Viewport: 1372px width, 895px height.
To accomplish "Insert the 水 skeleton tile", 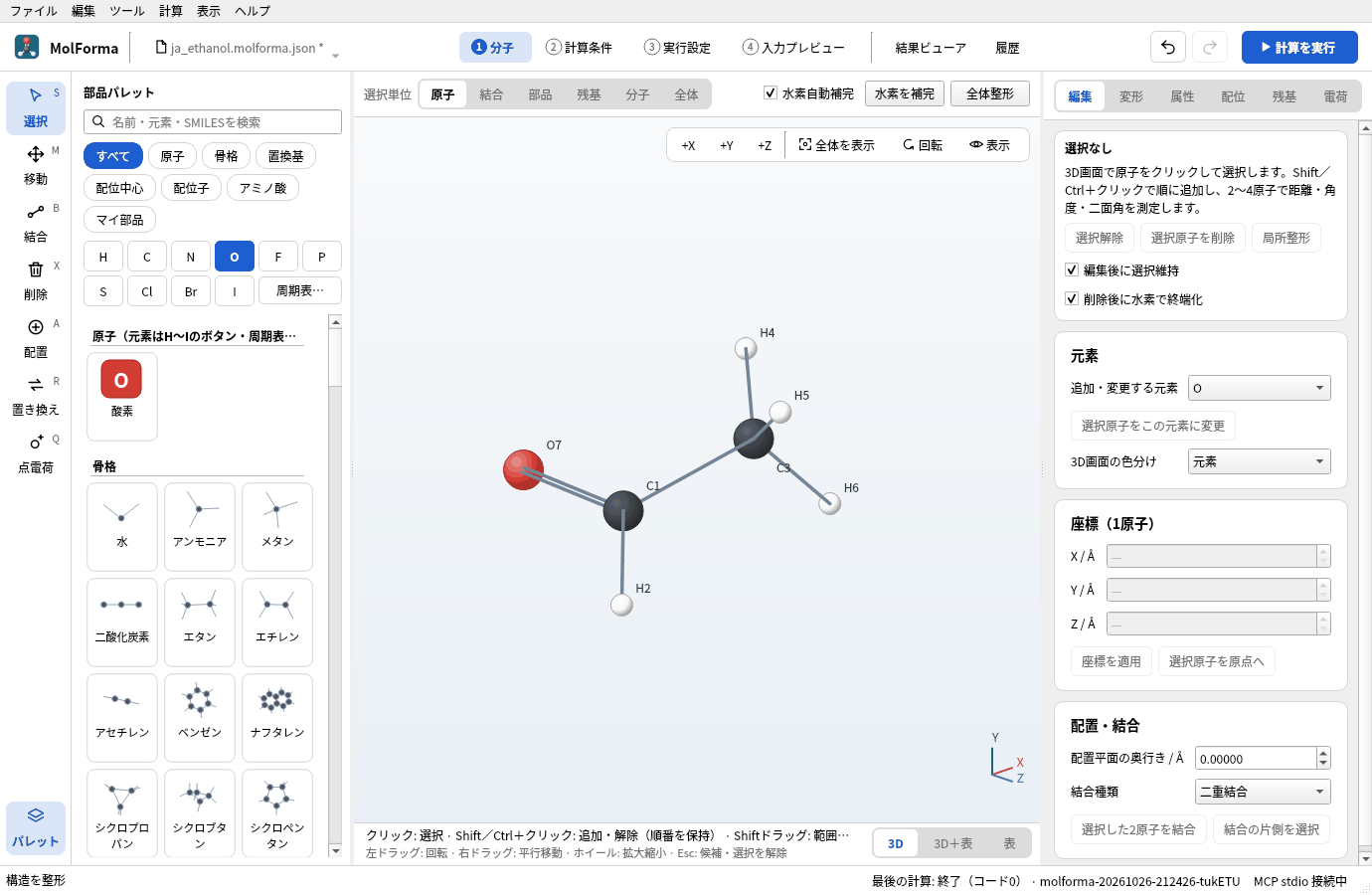I will [122, 526].
